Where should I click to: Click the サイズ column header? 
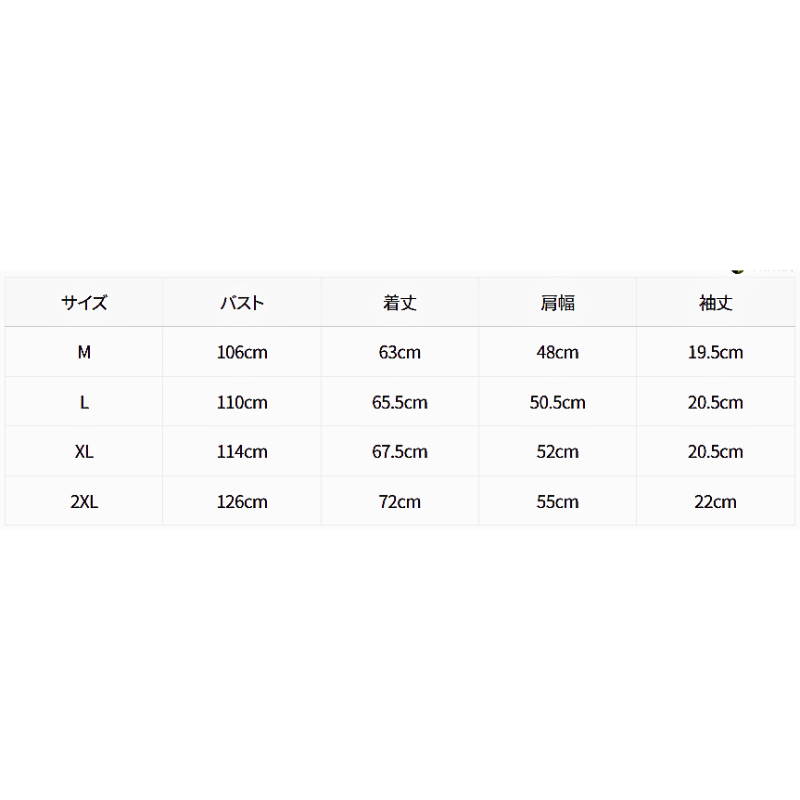(x=84, y=303)
